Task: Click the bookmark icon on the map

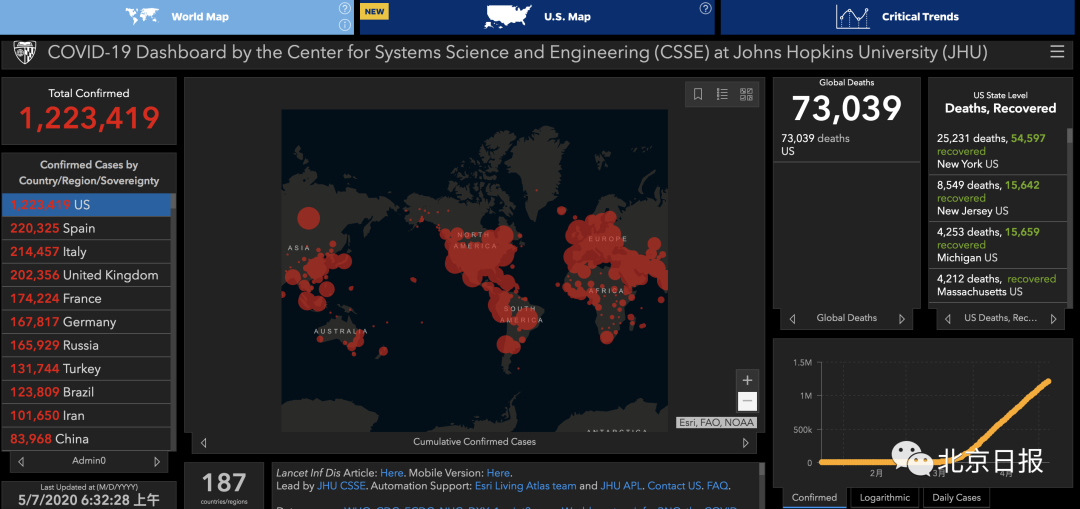Action: point(698,94)
